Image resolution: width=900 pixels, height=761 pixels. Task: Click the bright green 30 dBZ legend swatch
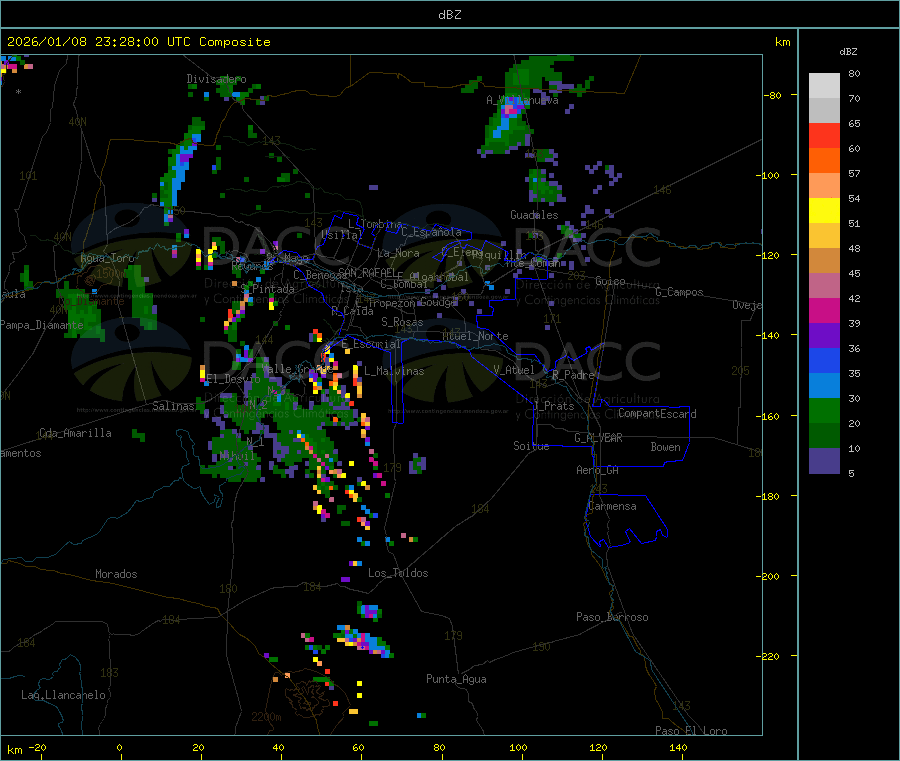pyautogui.click(x=824, y=410)
